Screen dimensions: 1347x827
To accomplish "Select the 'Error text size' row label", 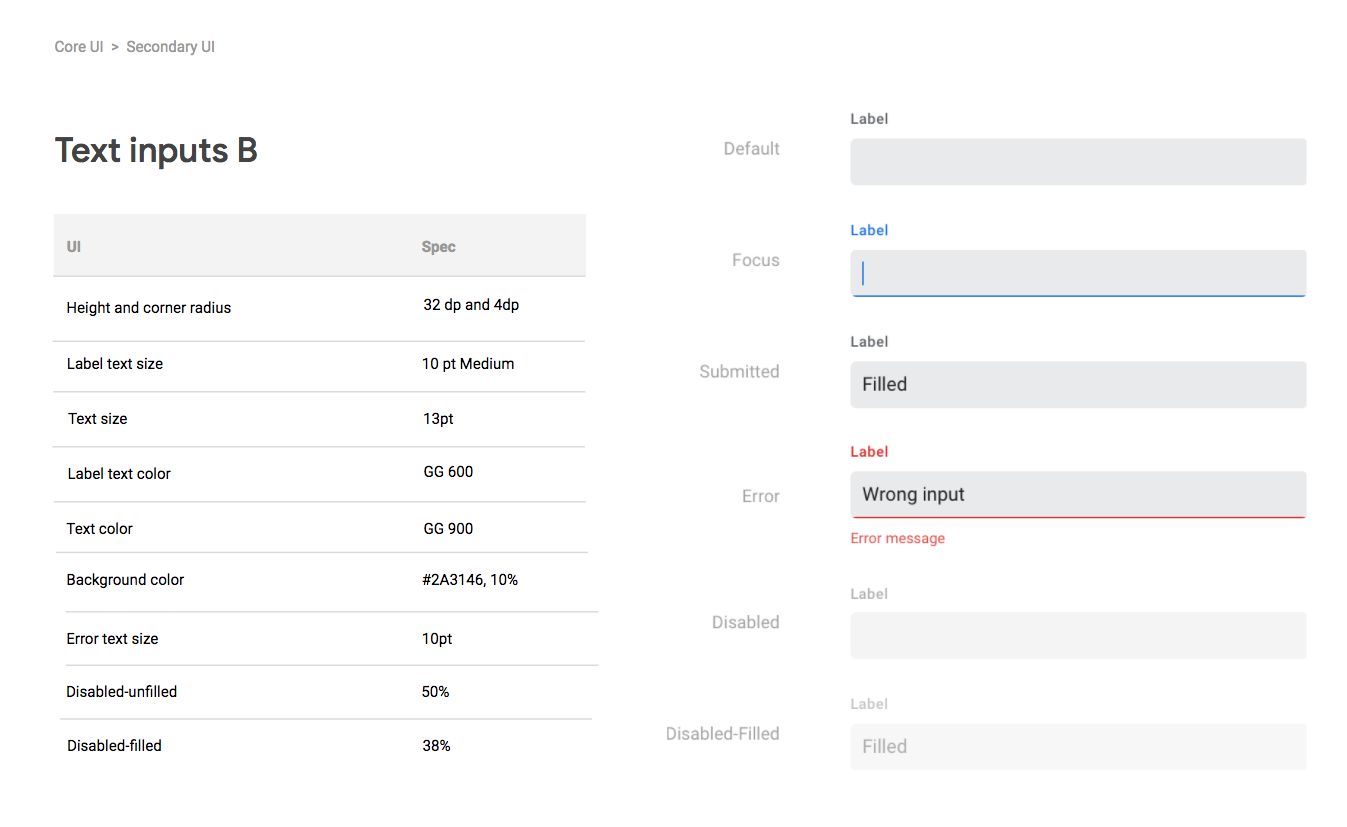I will coord(112,639).
